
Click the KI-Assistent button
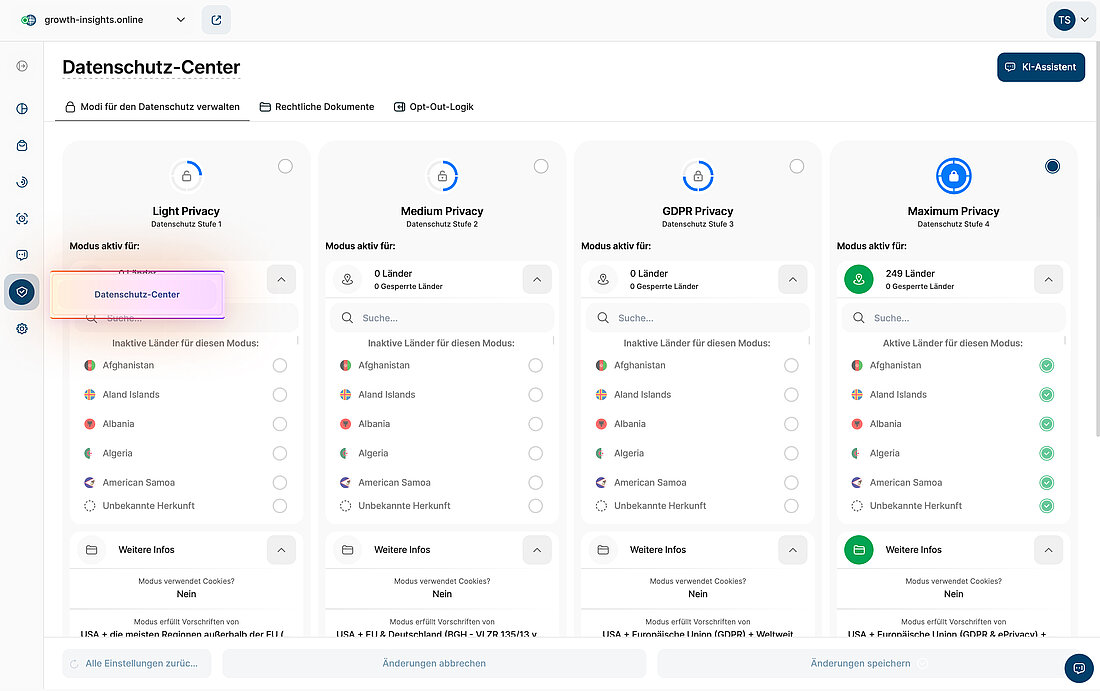(x=1041, y=67)
